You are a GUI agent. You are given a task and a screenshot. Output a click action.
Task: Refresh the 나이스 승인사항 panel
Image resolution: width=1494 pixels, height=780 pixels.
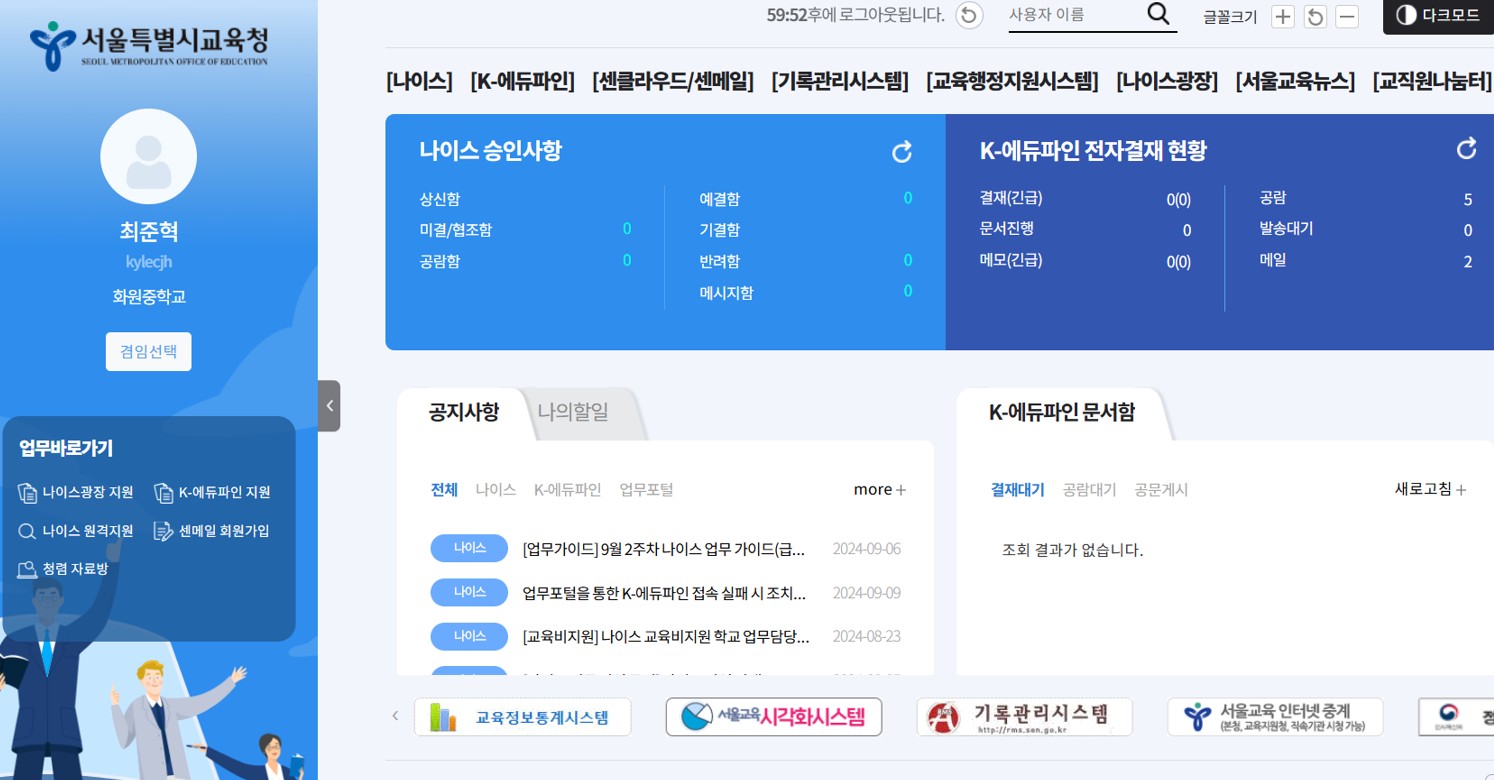(x=902, y=152)
